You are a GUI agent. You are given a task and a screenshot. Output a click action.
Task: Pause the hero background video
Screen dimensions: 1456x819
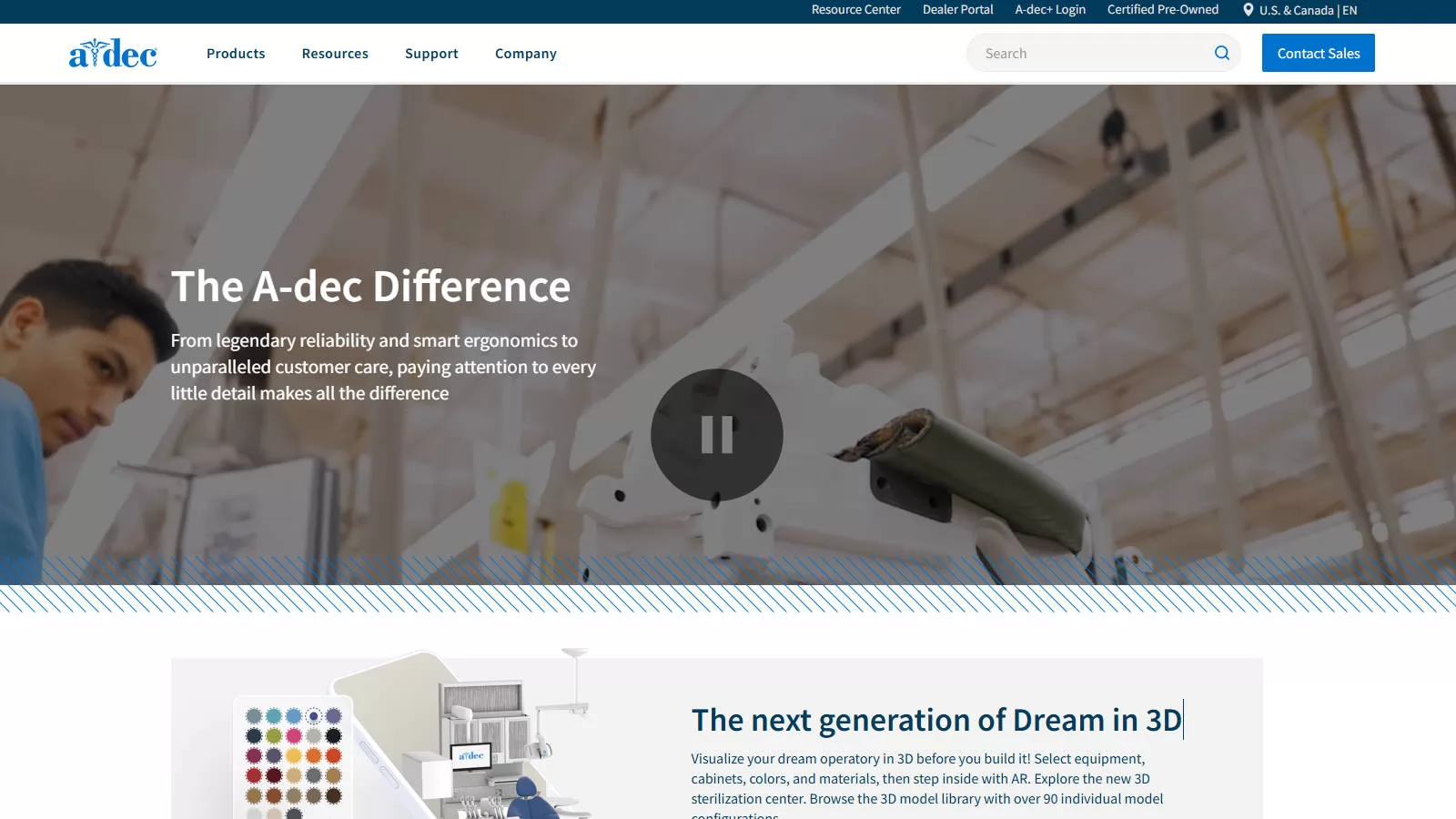pyautogui.click(x=717, y=434)
